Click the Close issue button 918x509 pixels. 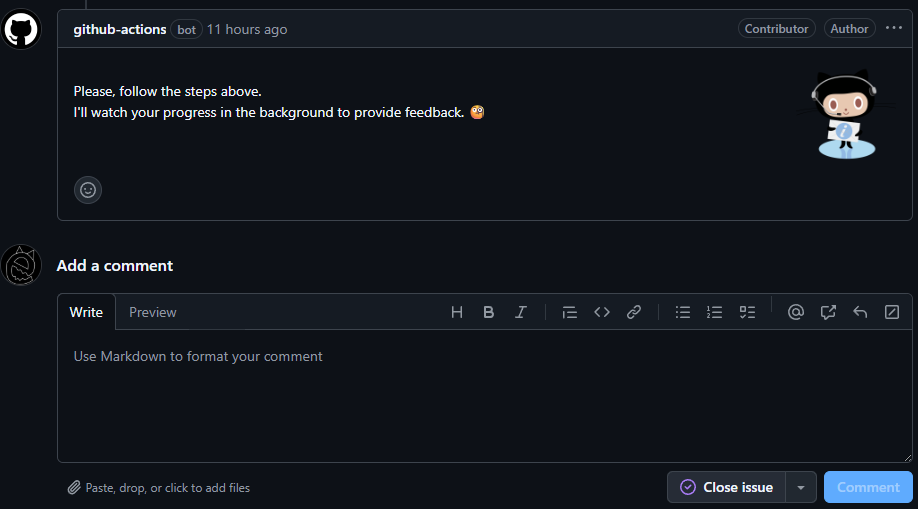(x=727, y=487)
